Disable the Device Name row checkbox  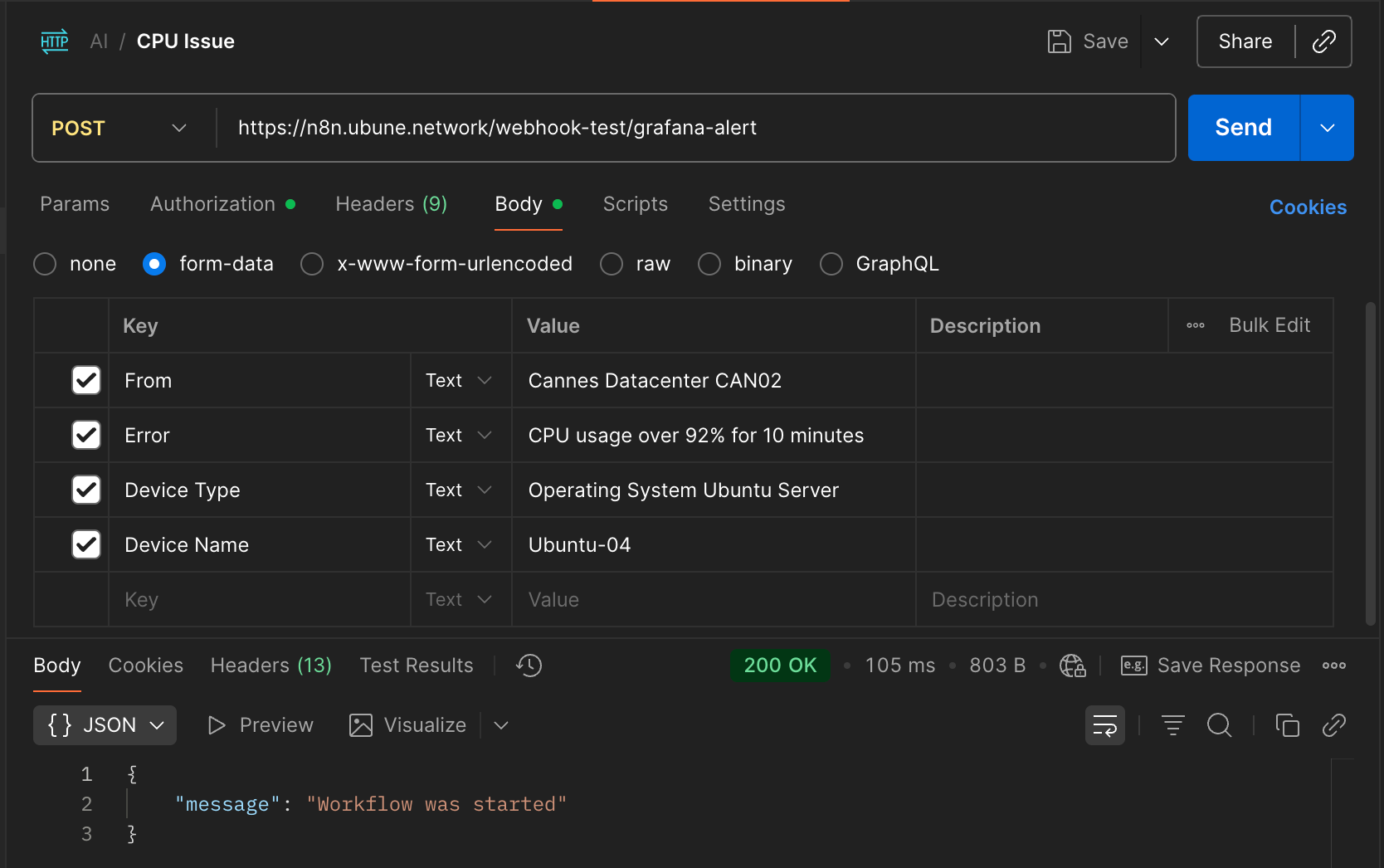[86, 544]
